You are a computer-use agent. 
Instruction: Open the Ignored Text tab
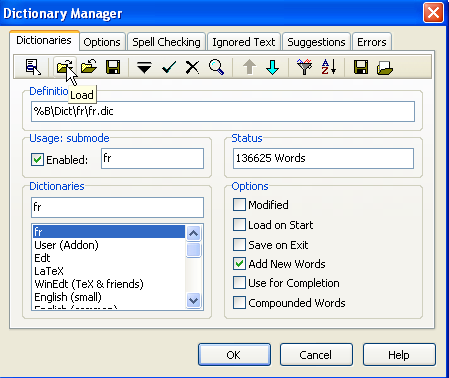pyautogui.click(x=244, y=42)
